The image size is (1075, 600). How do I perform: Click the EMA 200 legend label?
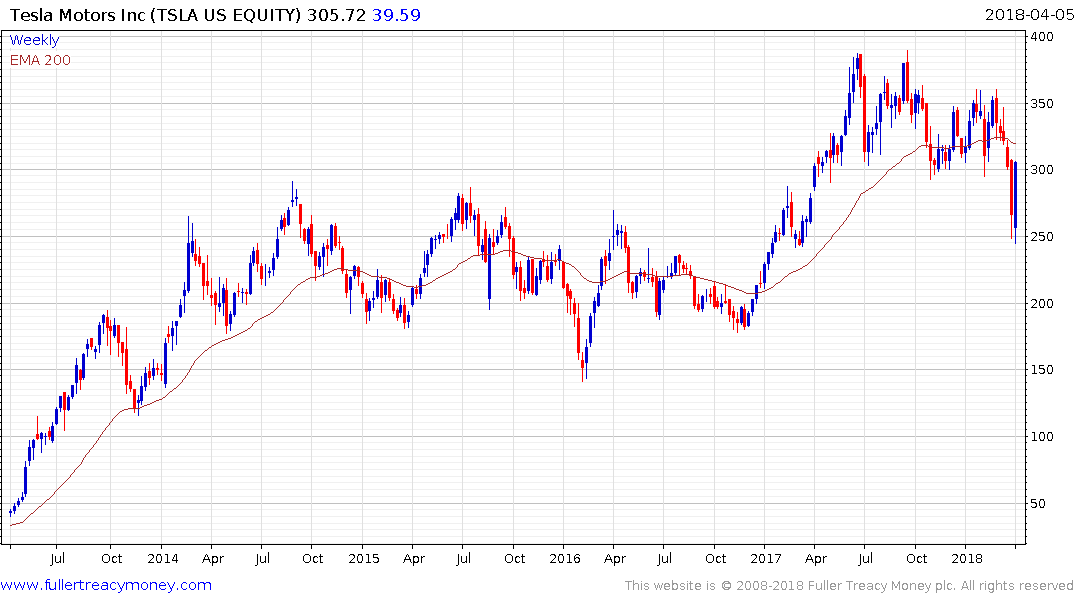coord(40,60)
